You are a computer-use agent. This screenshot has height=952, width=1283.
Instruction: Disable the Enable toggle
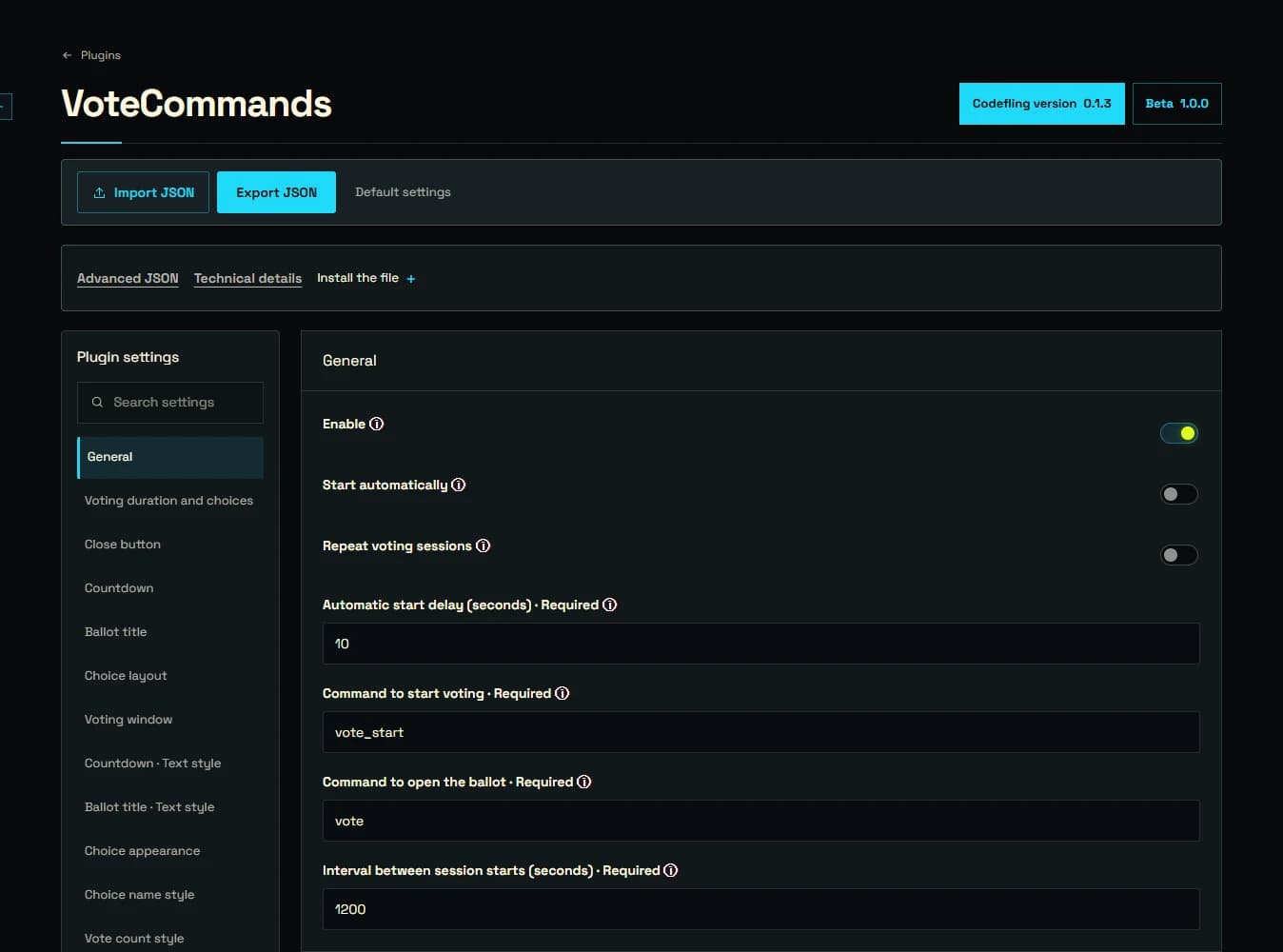(1179, 433)
